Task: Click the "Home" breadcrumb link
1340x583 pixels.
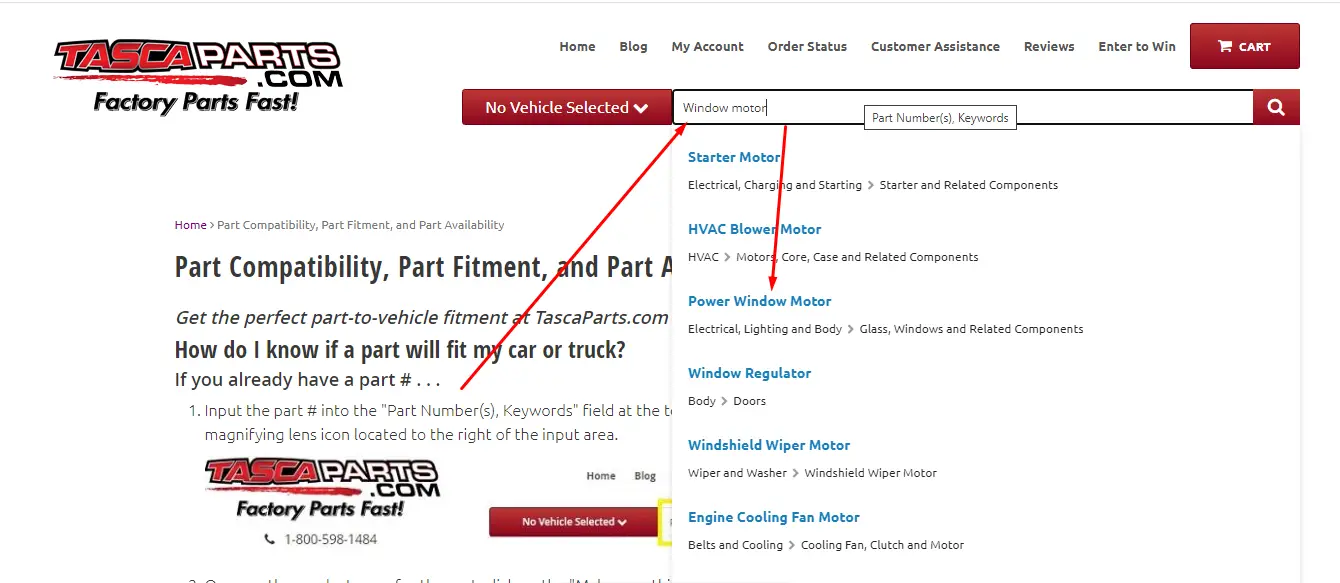Action: (190, 224)
